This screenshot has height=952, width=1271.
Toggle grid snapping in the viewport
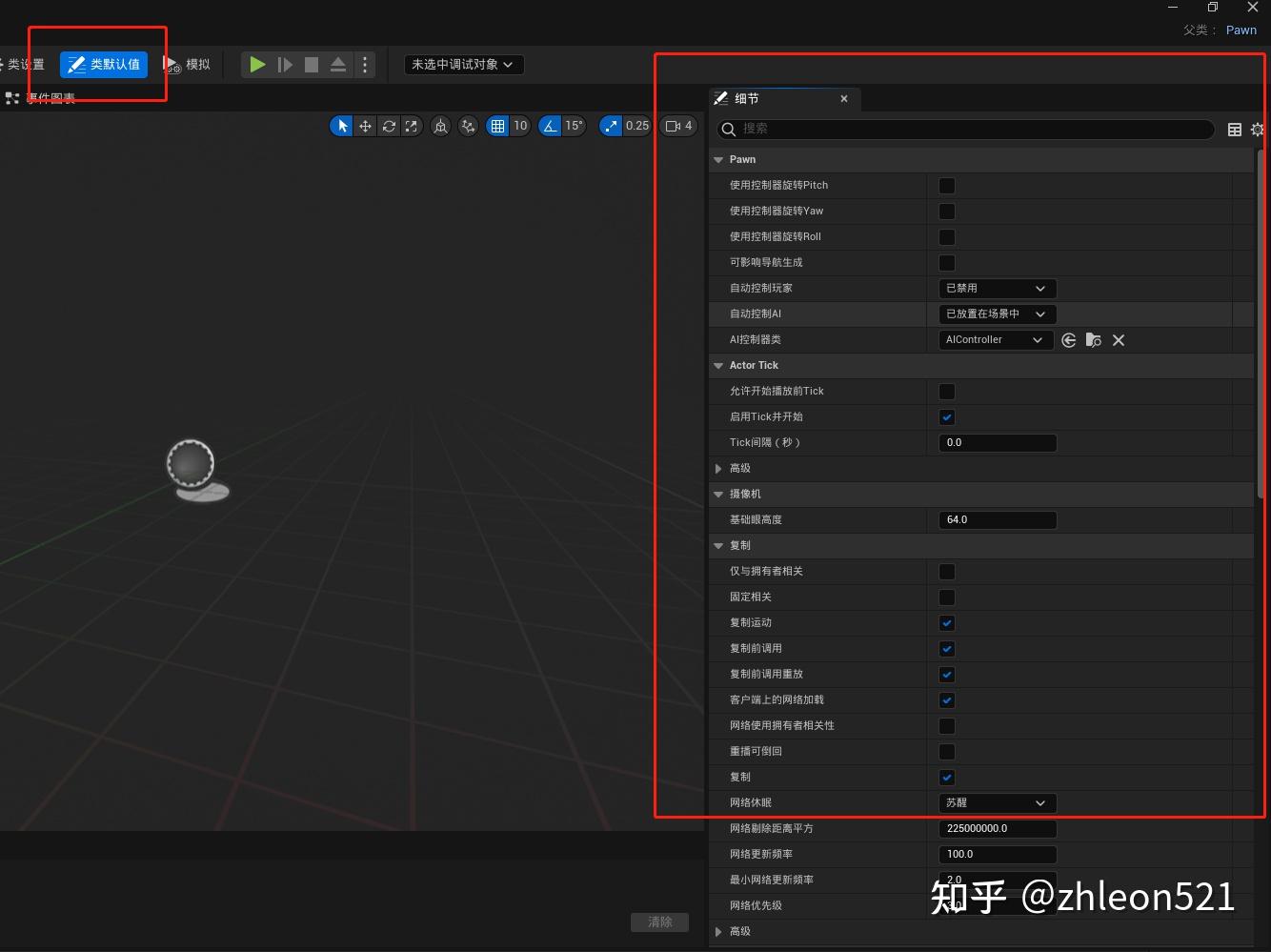[x=500, y=125]
